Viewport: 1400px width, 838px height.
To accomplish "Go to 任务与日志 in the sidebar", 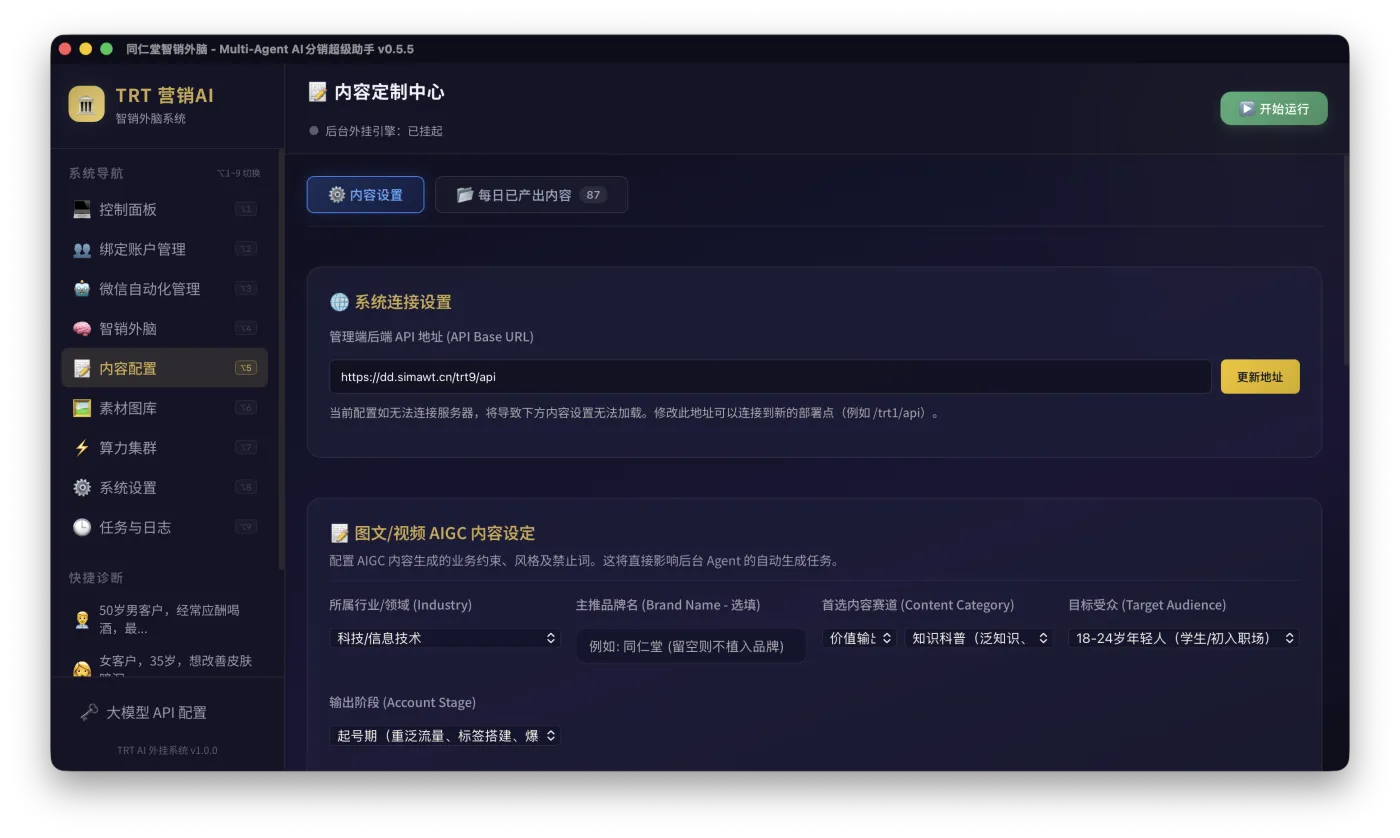I will 165,527.
